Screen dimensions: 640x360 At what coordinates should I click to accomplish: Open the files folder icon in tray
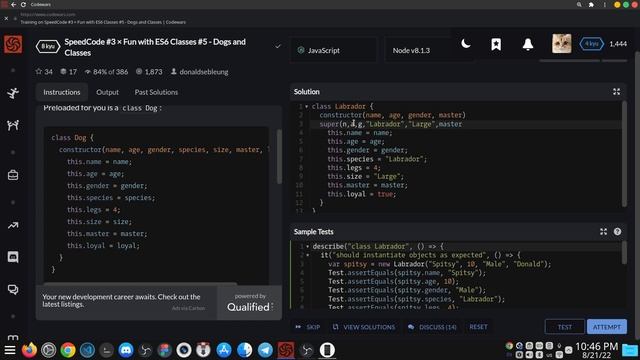click(630, 350)
